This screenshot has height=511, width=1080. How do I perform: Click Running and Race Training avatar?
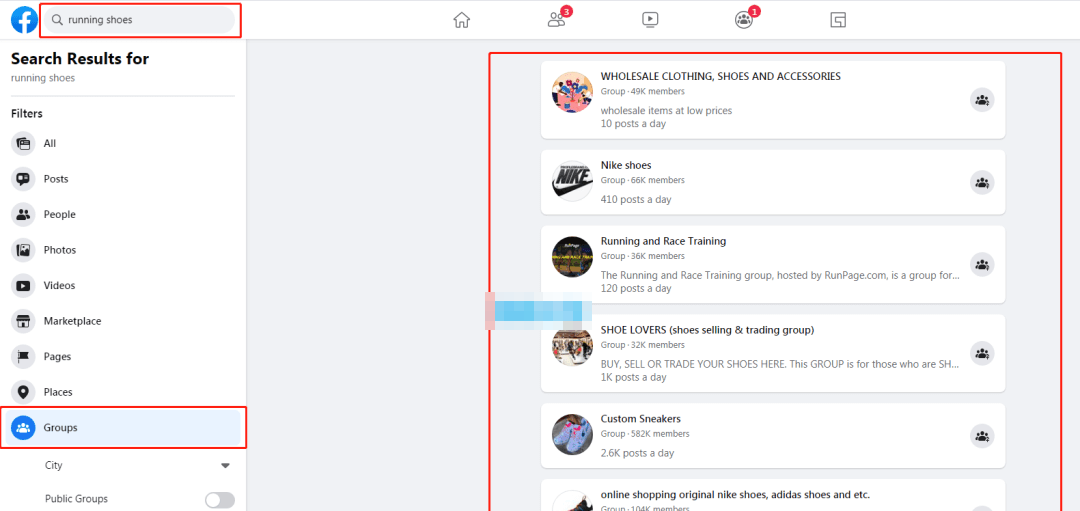pyautogui.click(x=572, y=257)
